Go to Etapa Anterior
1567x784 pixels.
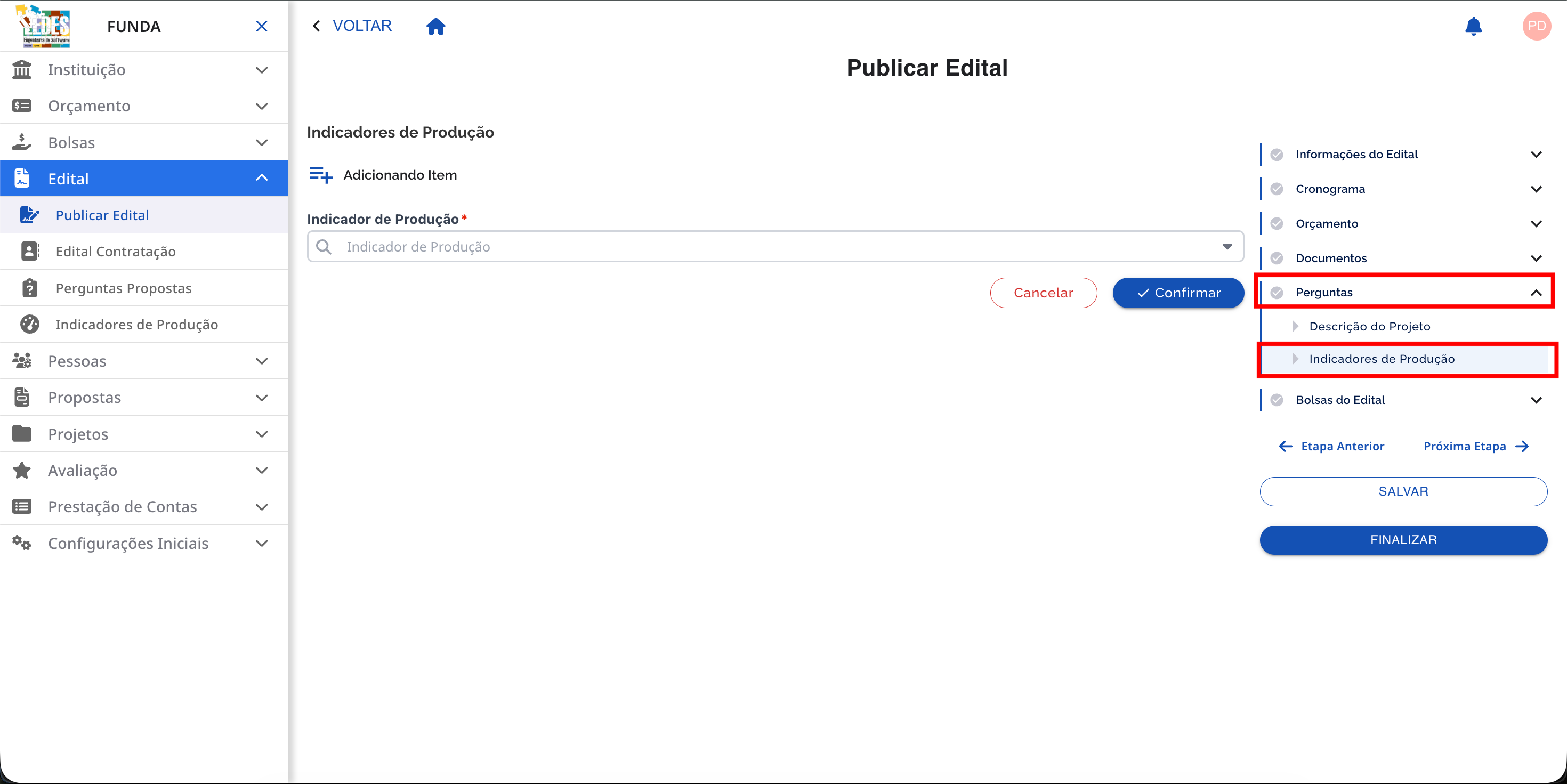(x=1331, y=447)
